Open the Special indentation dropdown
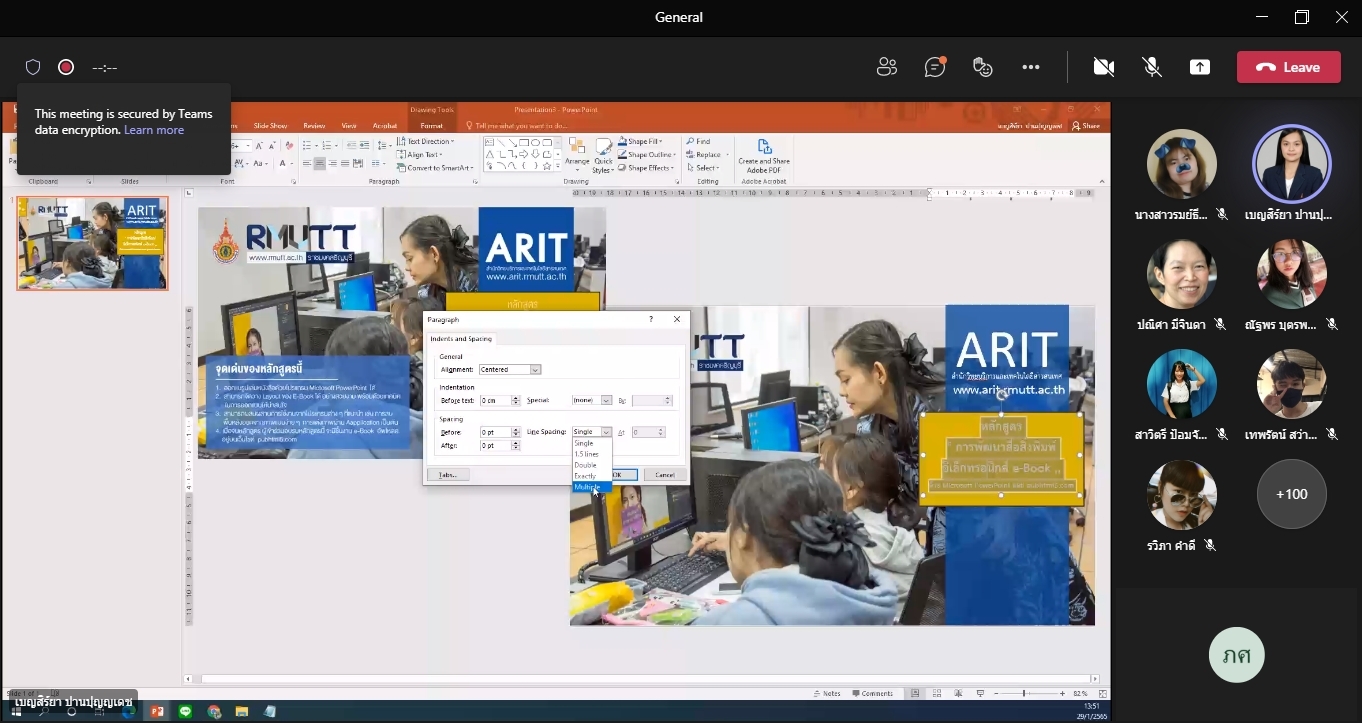 [592, 401]
